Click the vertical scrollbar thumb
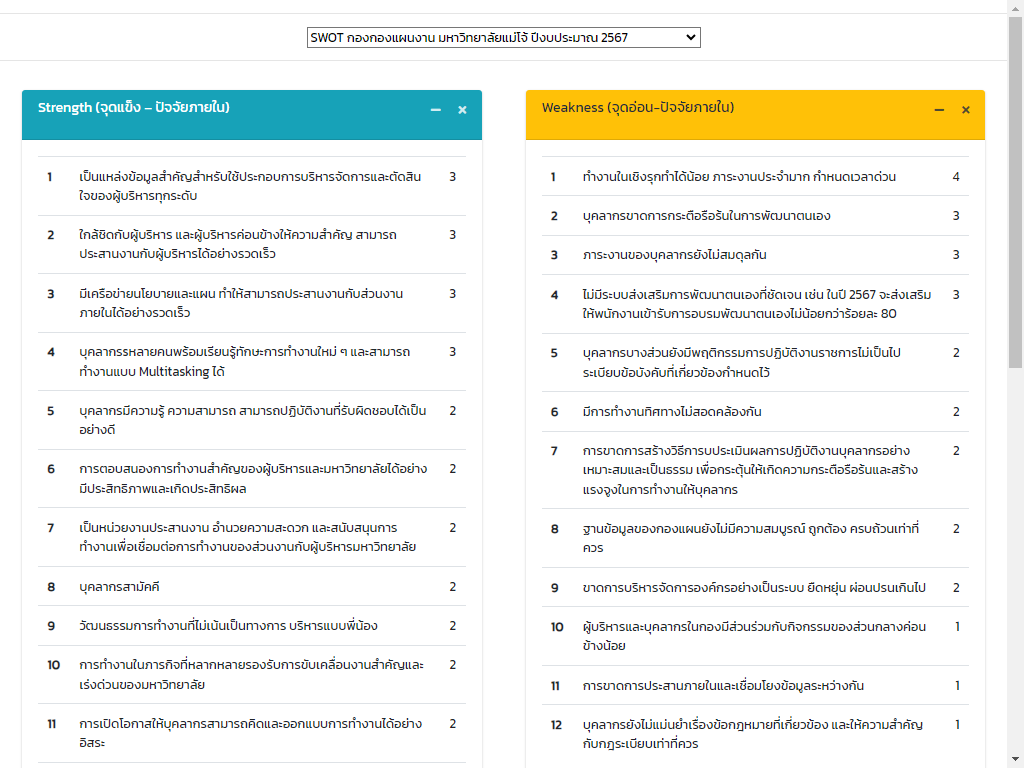This screenshot has width=1024, height=768. click(1015, 190)
